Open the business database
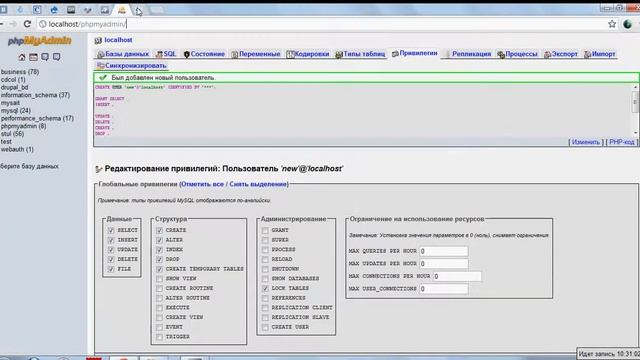Screen dimensions: 640x360 tap(20, 72)
